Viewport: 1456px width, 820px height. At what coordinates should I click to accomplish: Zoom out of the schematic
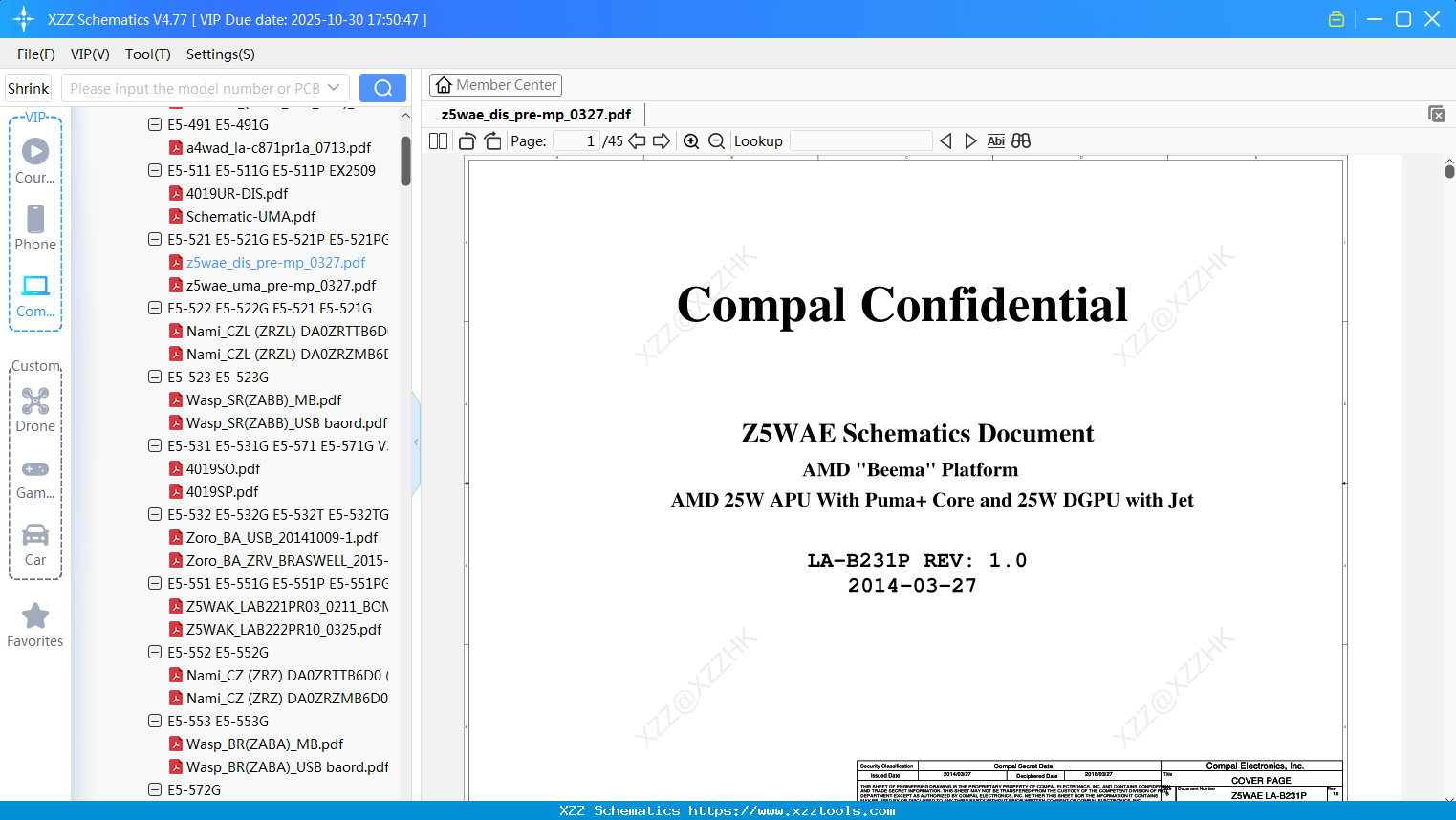pyautogui.click(x=717, y=141)
